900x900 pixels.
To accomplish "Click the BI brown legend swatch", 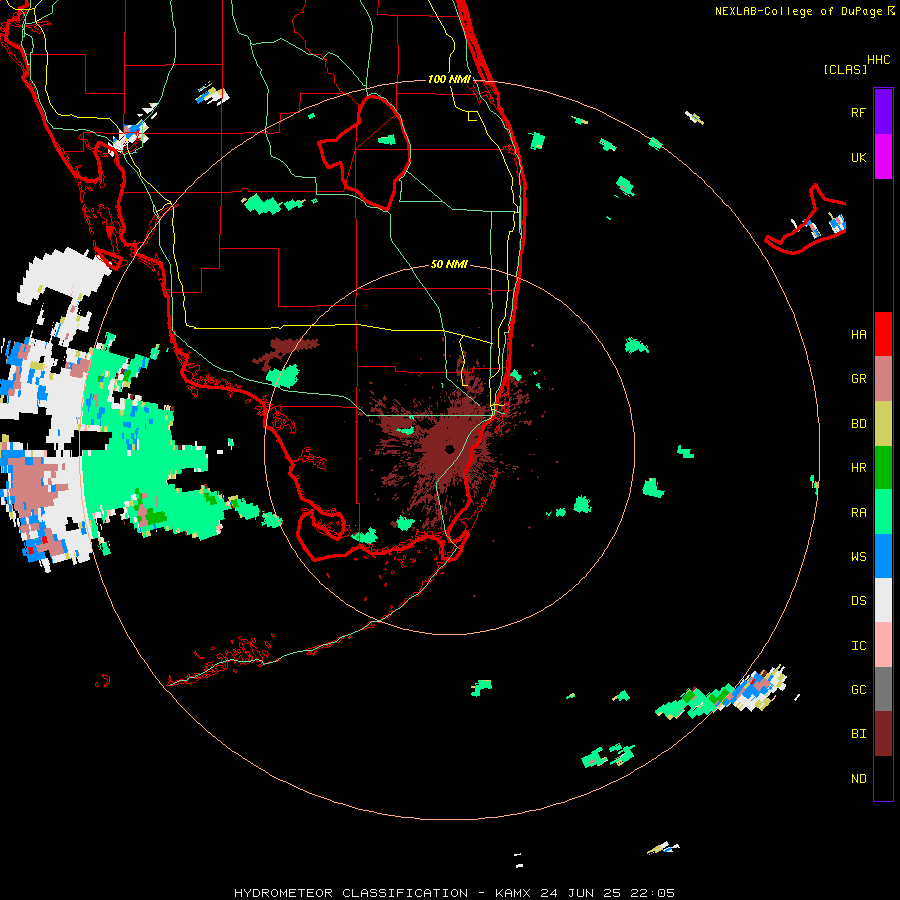I will click(883, 734).
